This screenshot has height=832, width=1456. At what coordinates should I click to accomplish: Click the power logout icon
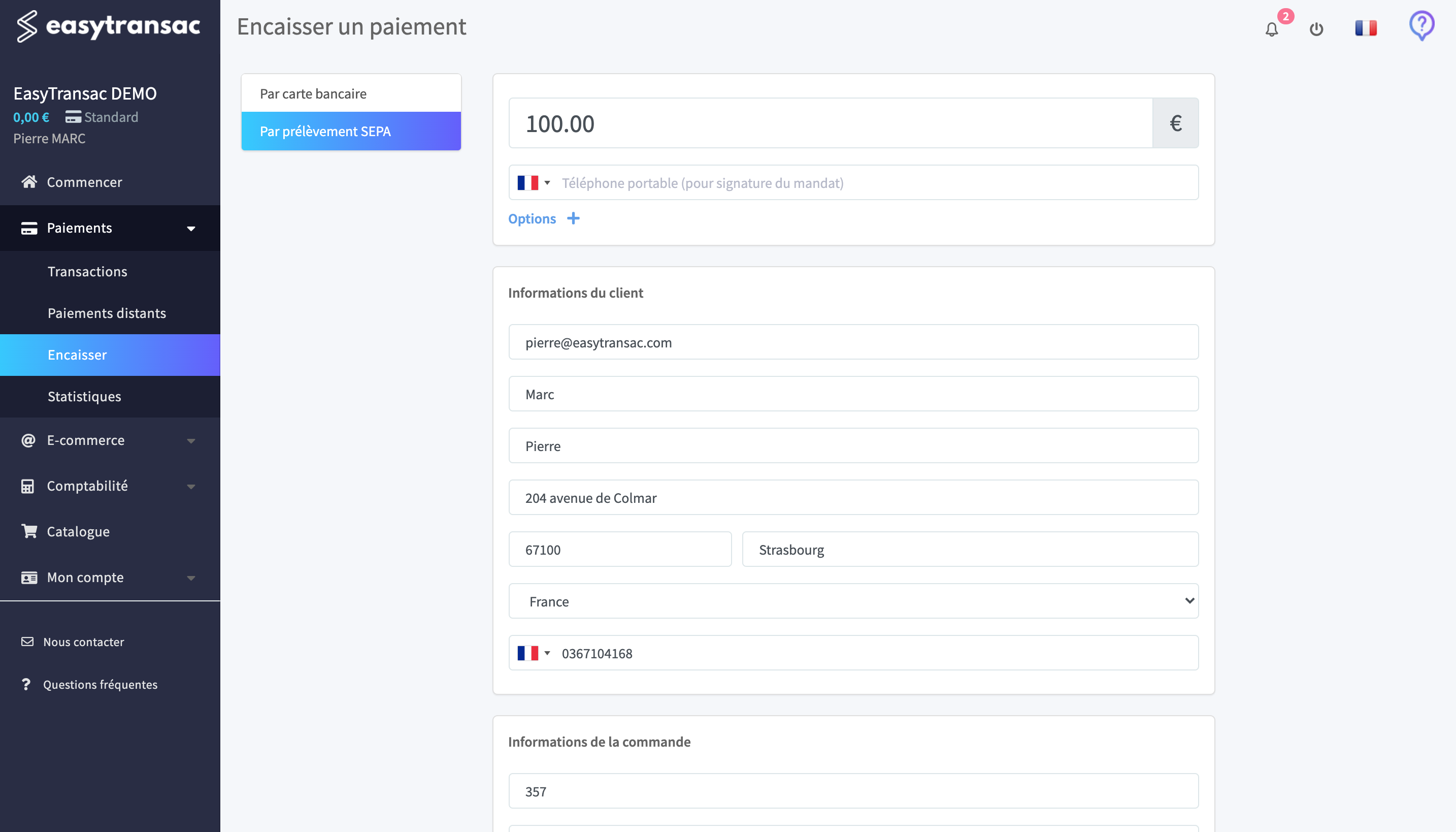coord(1316,28)
